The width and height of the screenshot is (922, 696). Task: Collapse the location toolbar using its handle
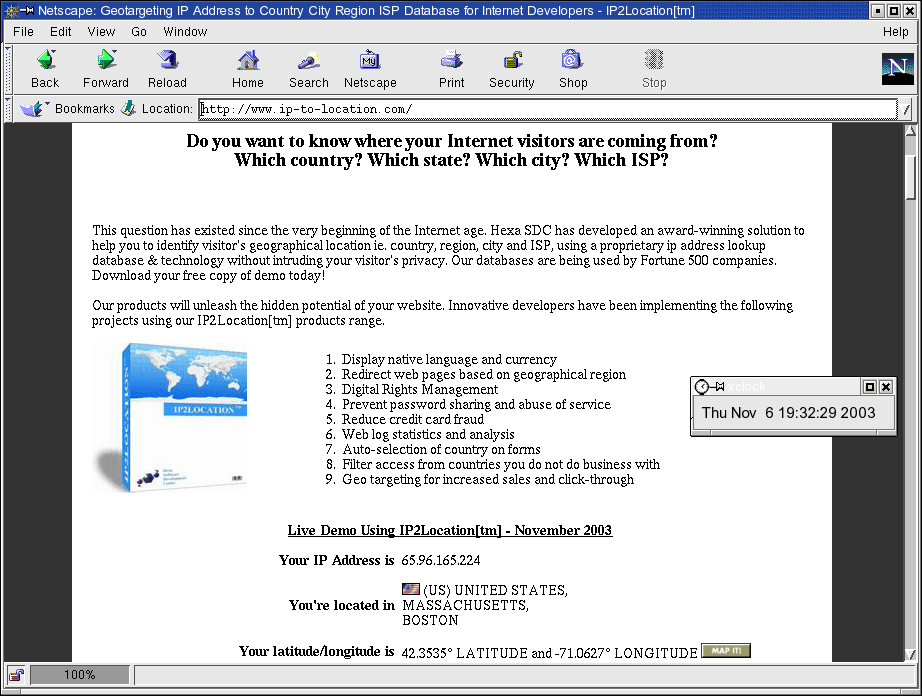pos(8,109)
